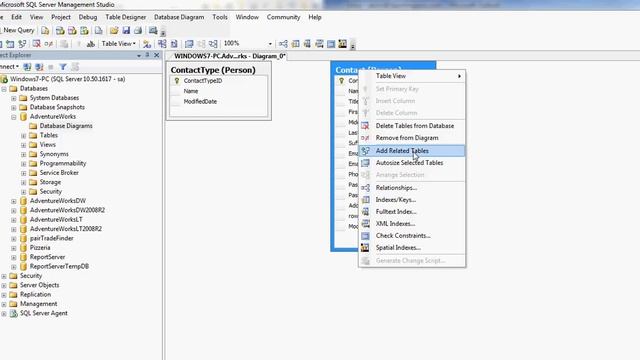640x360 pixels.
Task: Click Remove from Diagram toolbar icon
Action: coord(49,44)
